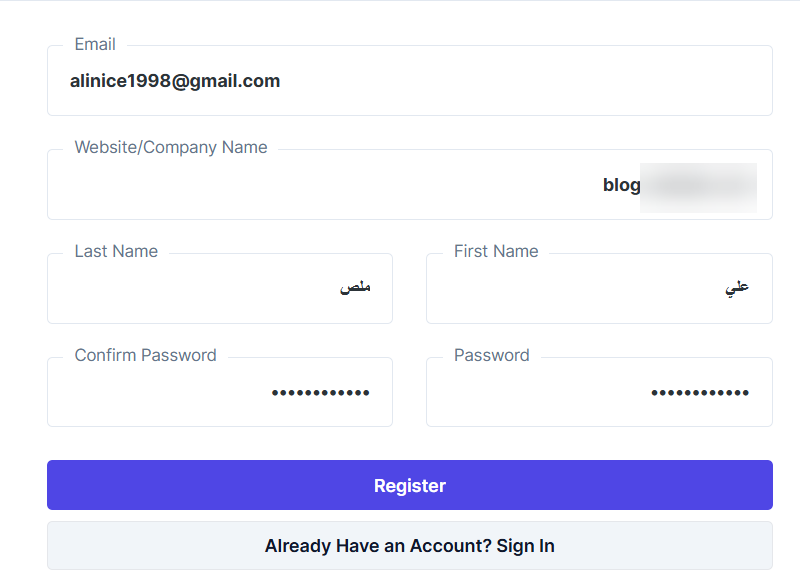The height and width of the screenshot is (581, 800).
Task: Click the "First Name" label
Action: [496, 251]
